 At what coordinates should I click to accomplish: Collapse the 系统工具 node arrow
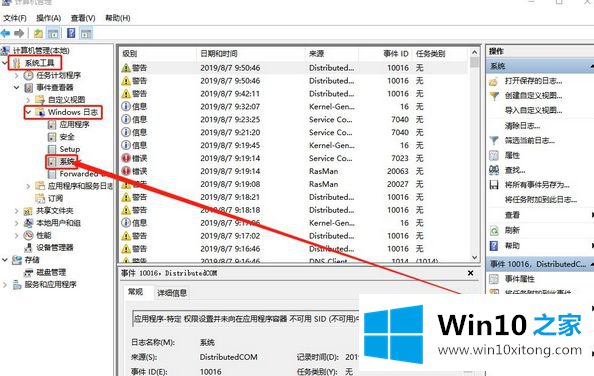5,62
